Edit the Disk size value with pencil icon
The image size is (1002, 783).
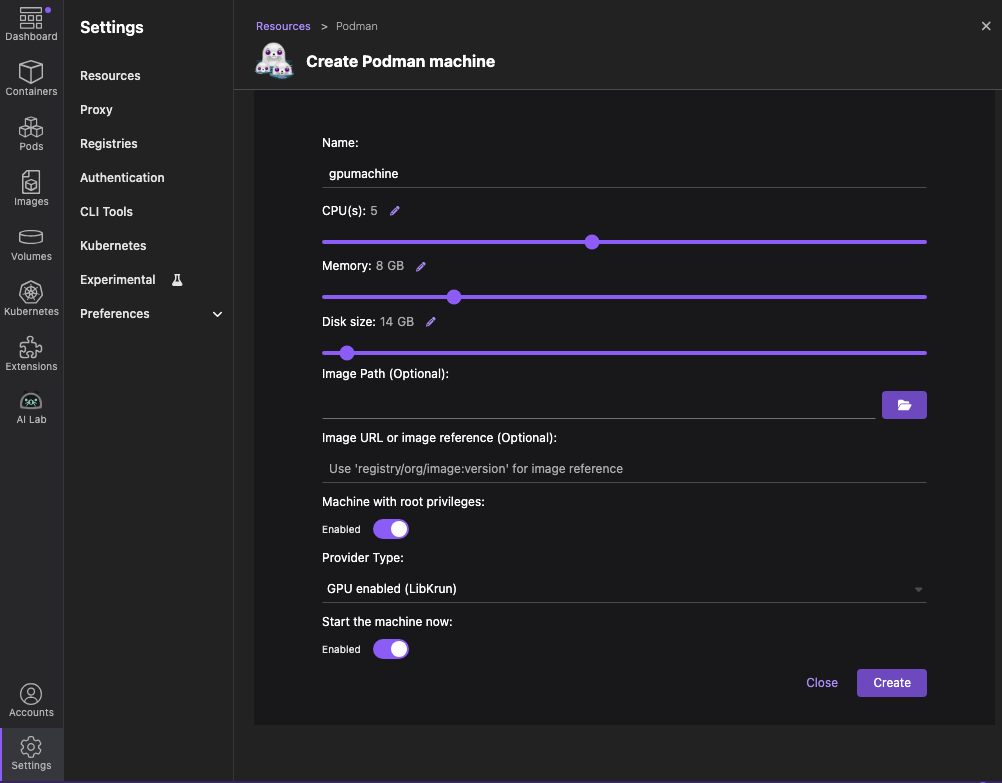click(431, 322)
